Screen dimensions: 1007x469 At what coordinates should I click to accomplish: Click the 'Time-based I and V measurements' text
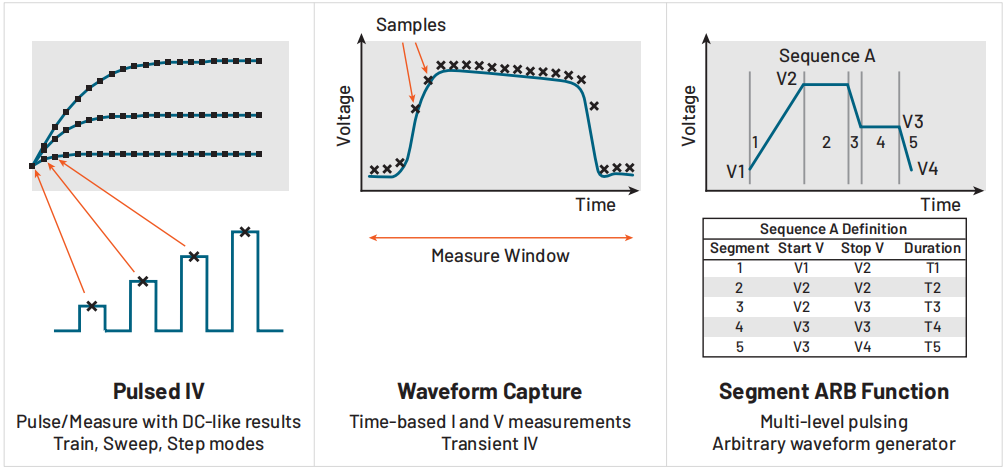tap(491, 422)
